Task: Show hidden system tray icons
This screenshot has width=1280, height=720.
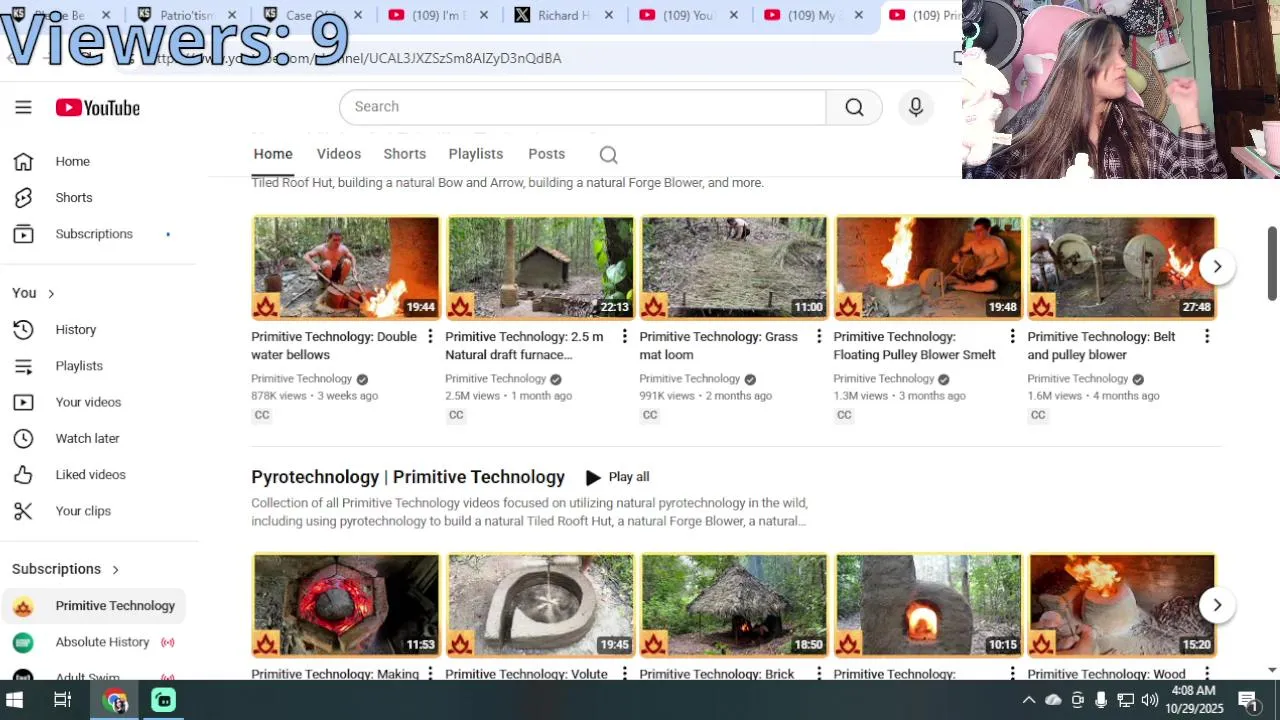Action: [1028, 700]
